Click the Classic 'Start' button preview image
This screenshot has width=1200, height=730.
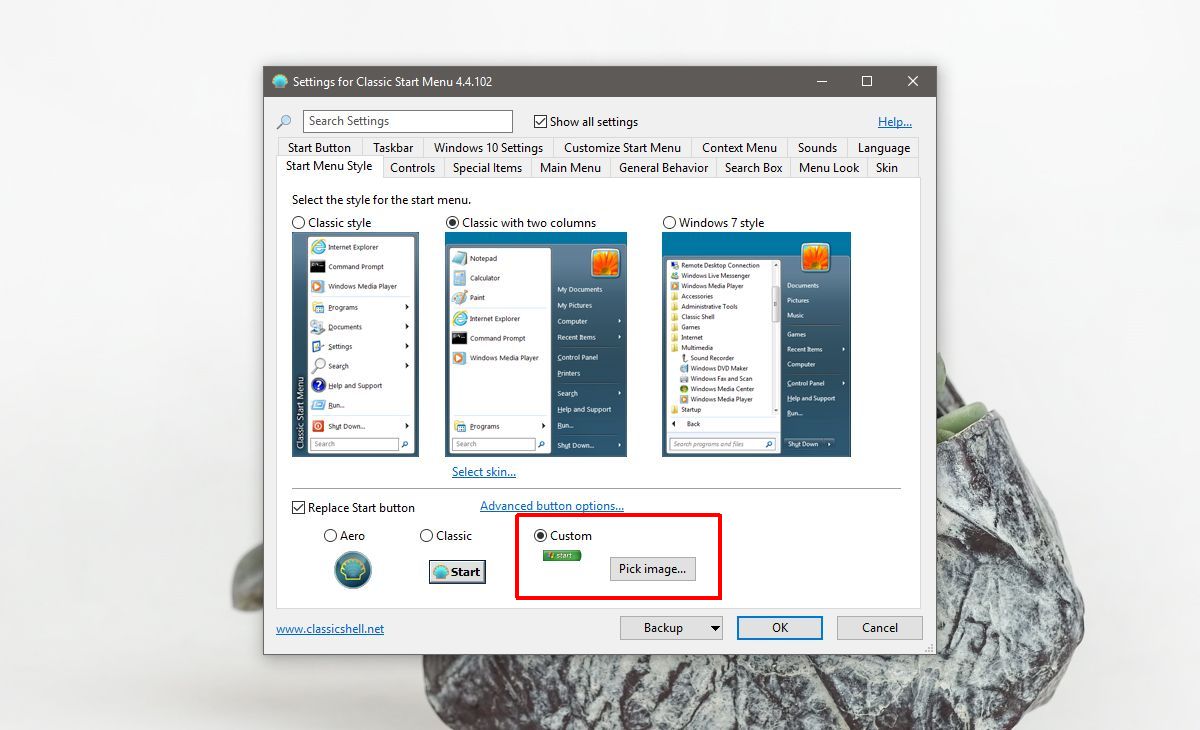(456, 571)
